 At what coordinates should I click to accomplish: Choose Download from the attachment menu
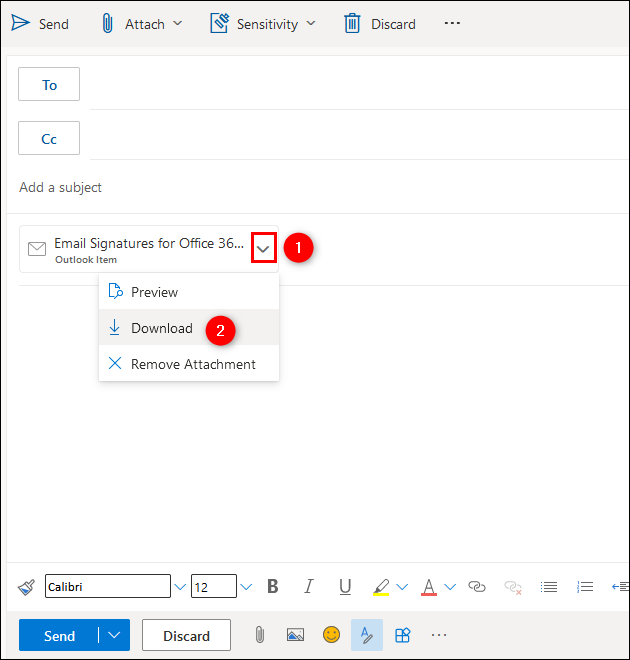[189, 327]
